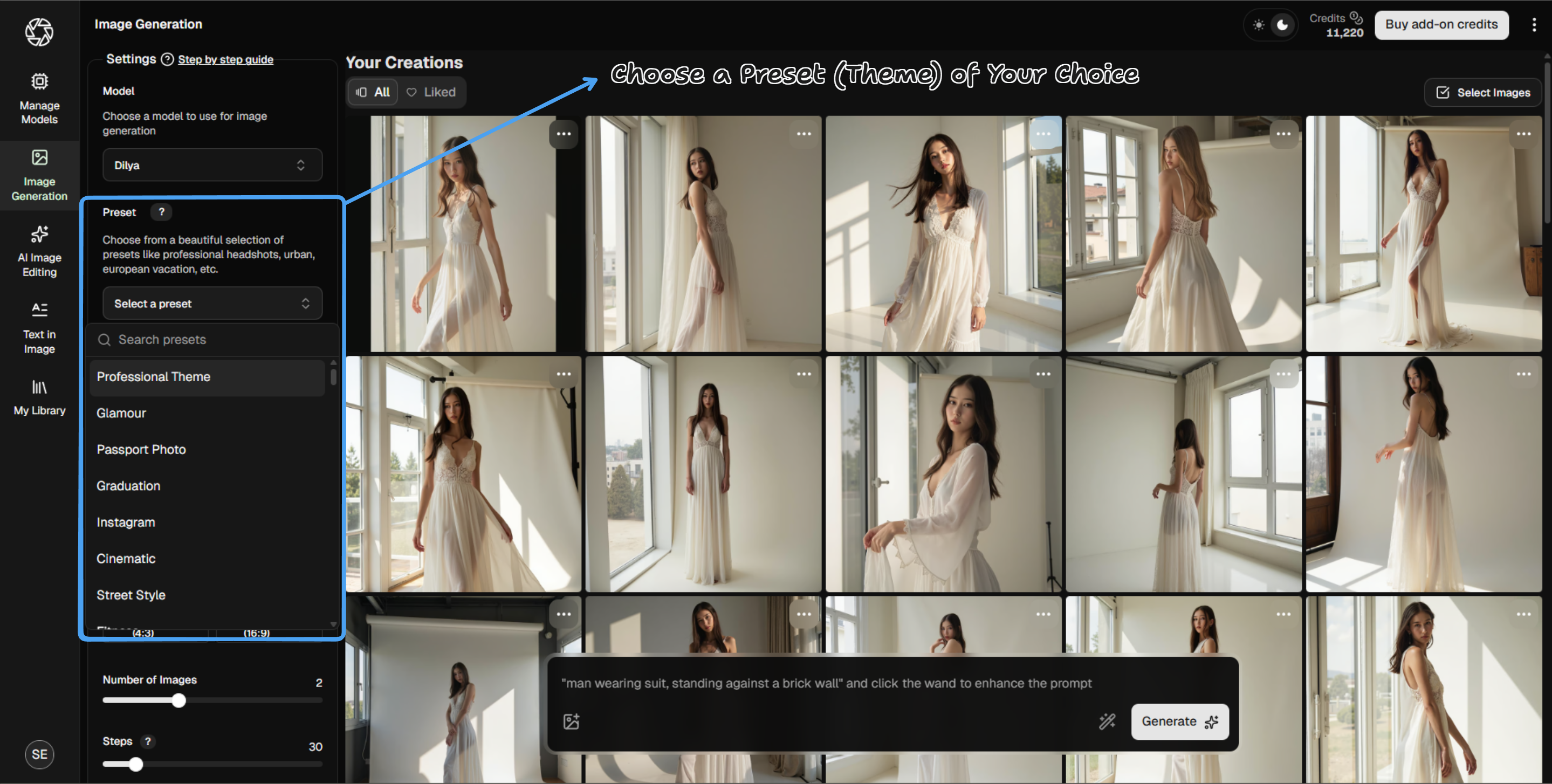Select Instagram preset entry
1552x784 pixels.
[x=207, y=522]
